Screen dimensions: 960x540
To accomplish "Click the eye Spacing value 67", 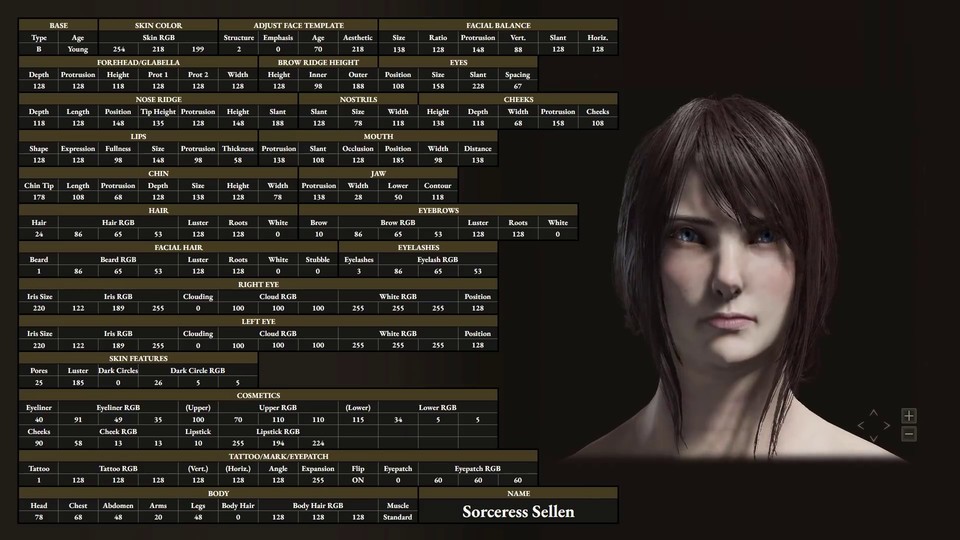I will click(517, 86).
